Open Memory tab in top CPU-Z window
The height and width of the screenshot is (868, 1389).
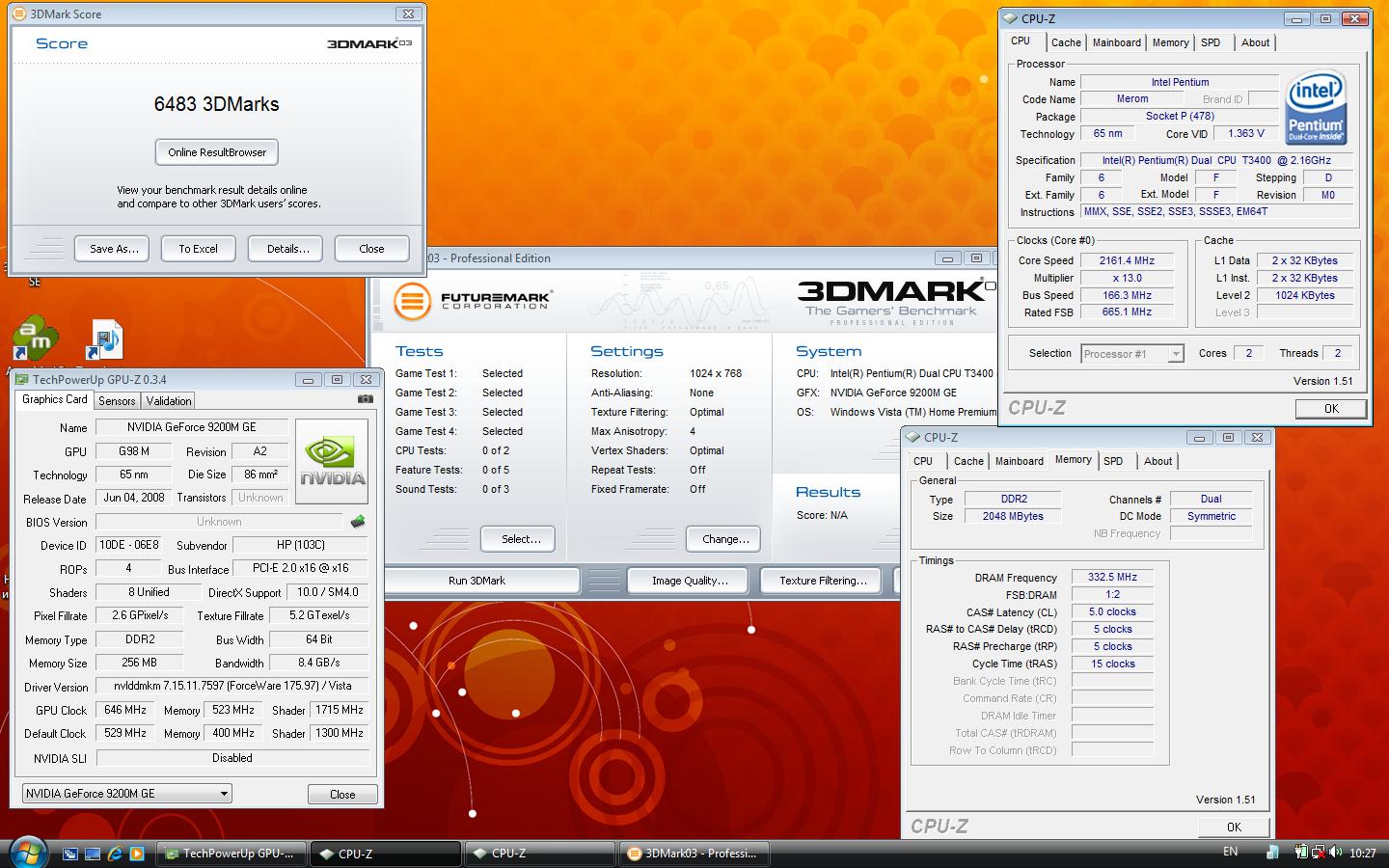(1170, 42)
